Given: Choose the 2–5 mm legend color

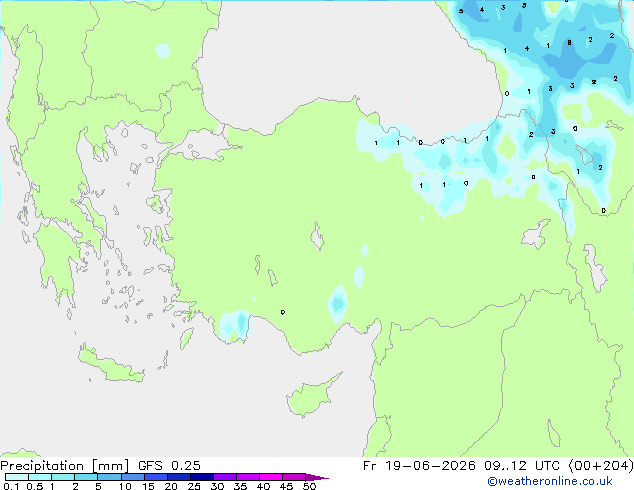Looking at the screenshot, I should click(x=86, y=477).
